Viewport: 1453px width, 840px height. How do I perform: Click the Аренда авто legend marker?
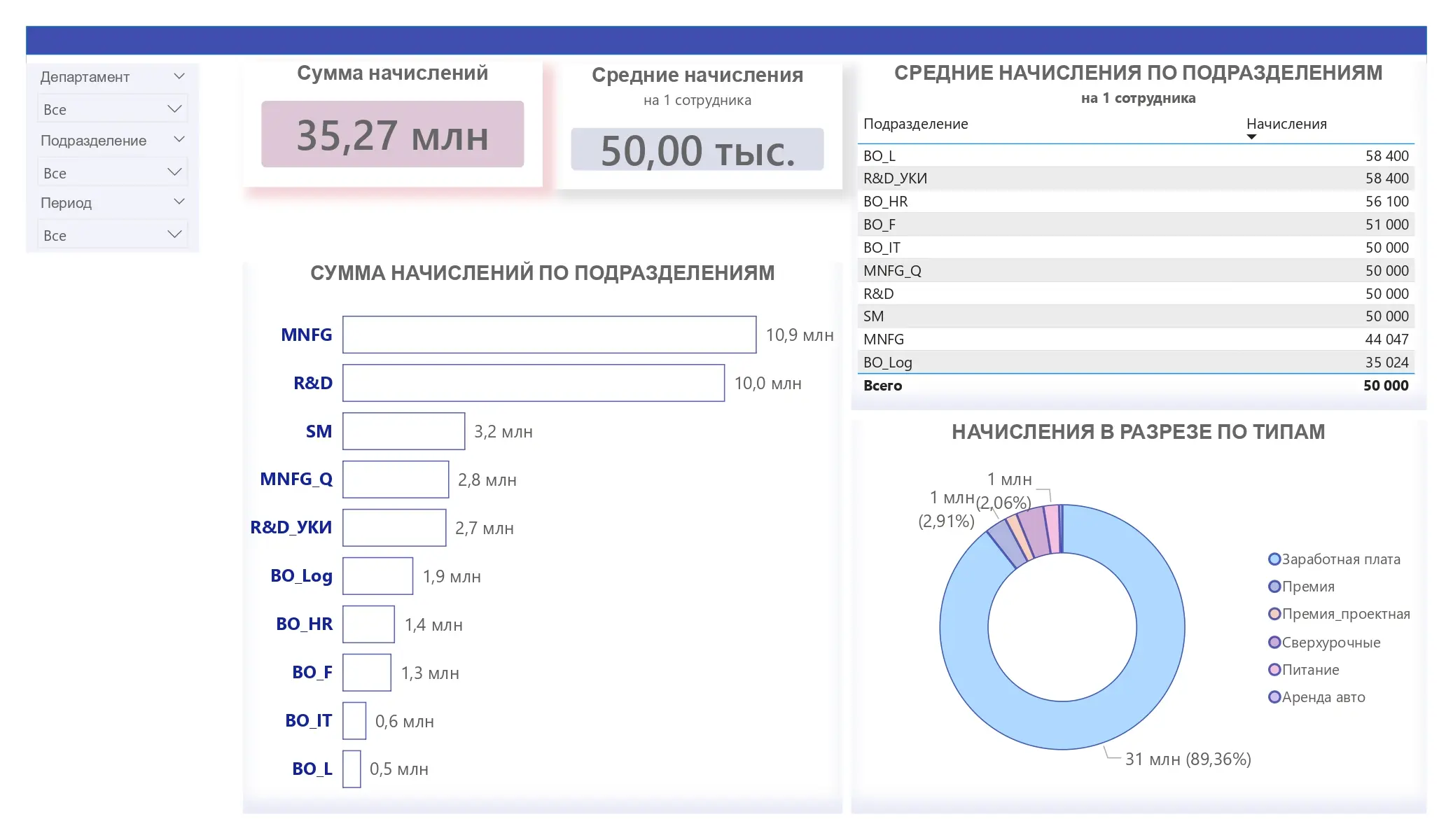pyautogui.click(x=1274, y=696)
